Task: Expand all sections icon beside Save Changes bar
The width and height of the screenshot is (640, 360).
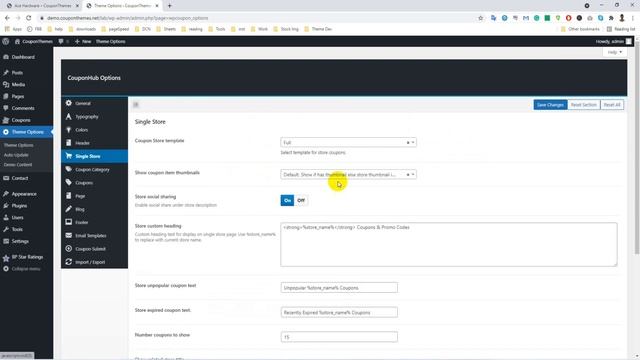Action: tap(136, 104)
